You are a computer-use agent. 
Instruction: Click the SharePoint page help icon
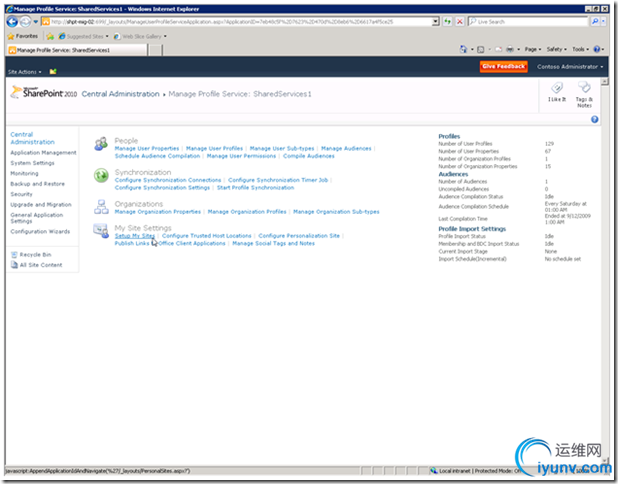[594, 119]
